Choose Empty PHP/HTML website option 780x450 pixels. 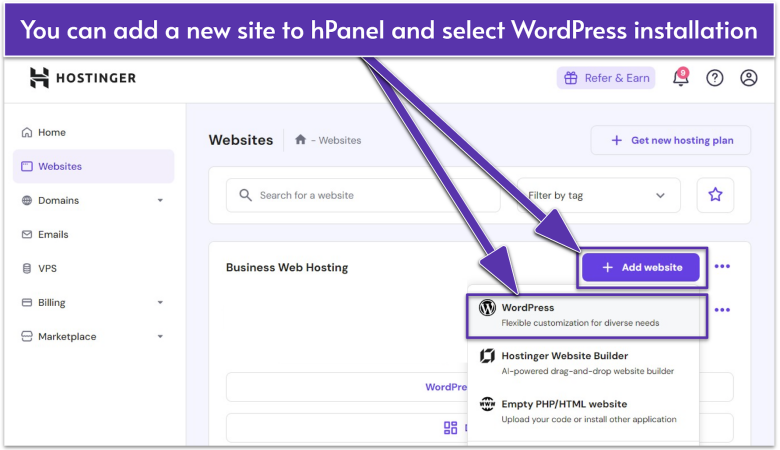(584, 411)
